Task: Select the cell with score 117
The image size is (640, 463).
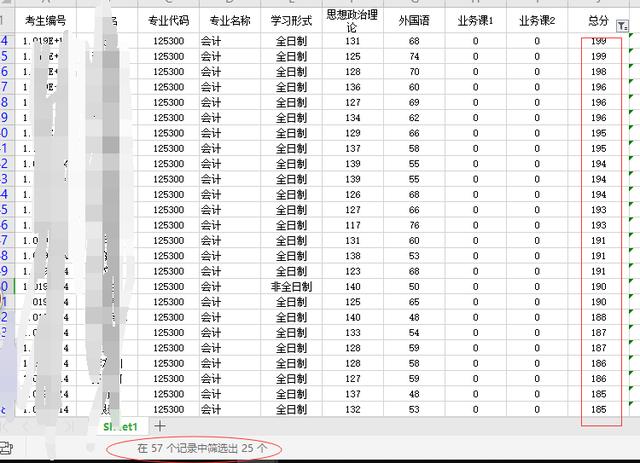Action: [x=352, y=225]
